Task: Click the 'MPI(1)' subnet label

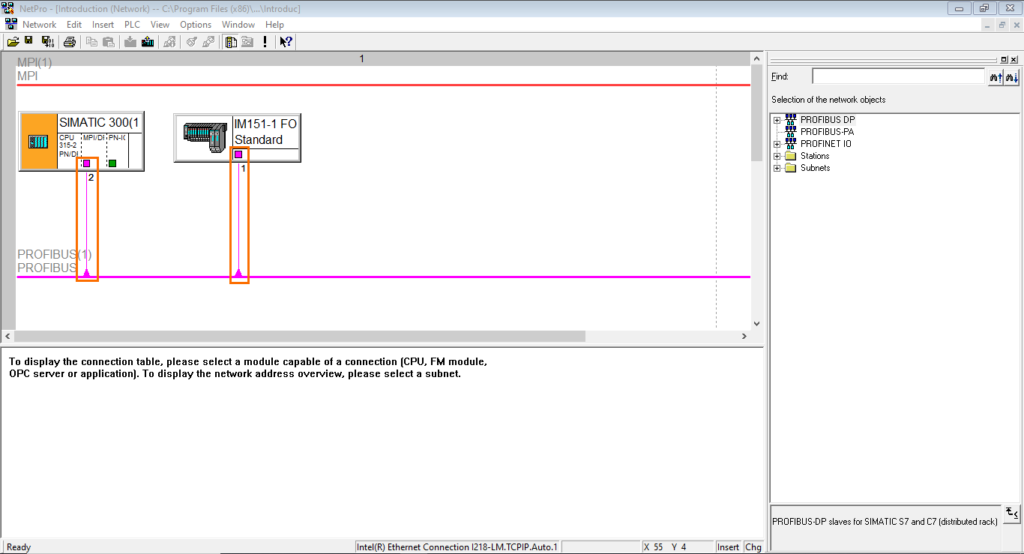Action: click(34, 63)
